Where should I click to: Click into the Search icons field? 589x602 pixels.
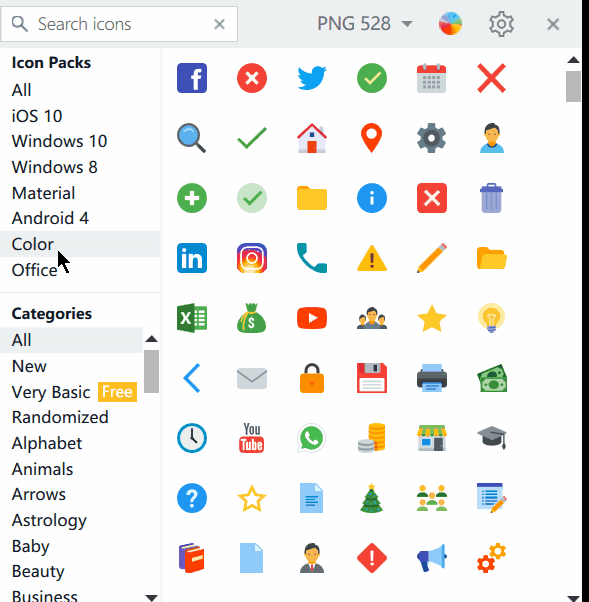tap(119, 24)
